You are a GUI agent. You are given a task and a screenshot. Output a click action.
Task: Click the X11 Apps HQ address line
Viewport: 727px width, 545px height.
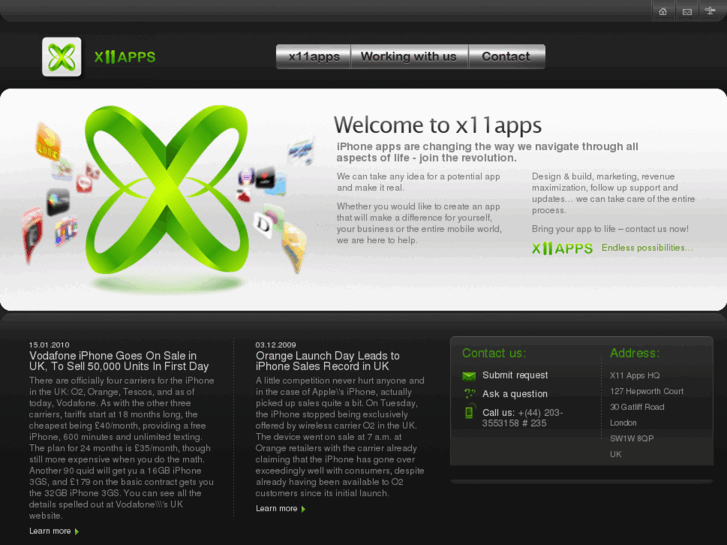pyautogui.click(x=635, y=376)
